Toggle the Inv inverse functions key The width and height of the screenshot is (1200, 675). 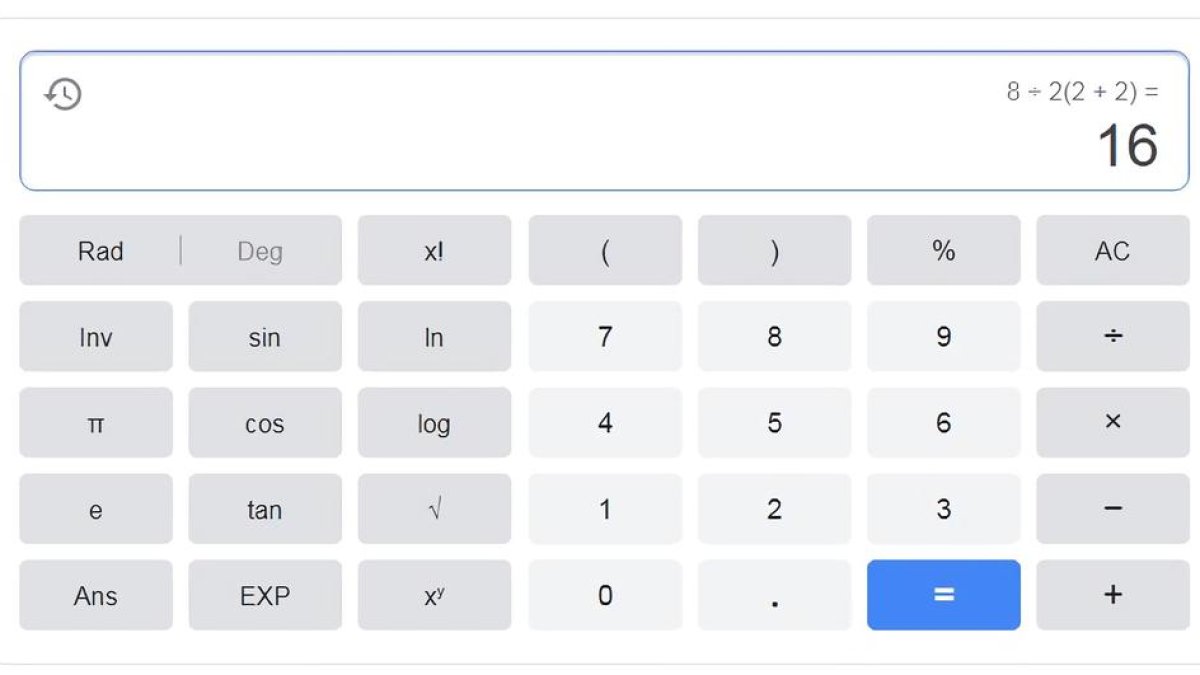pyautogui.click(x=96, y=337)
